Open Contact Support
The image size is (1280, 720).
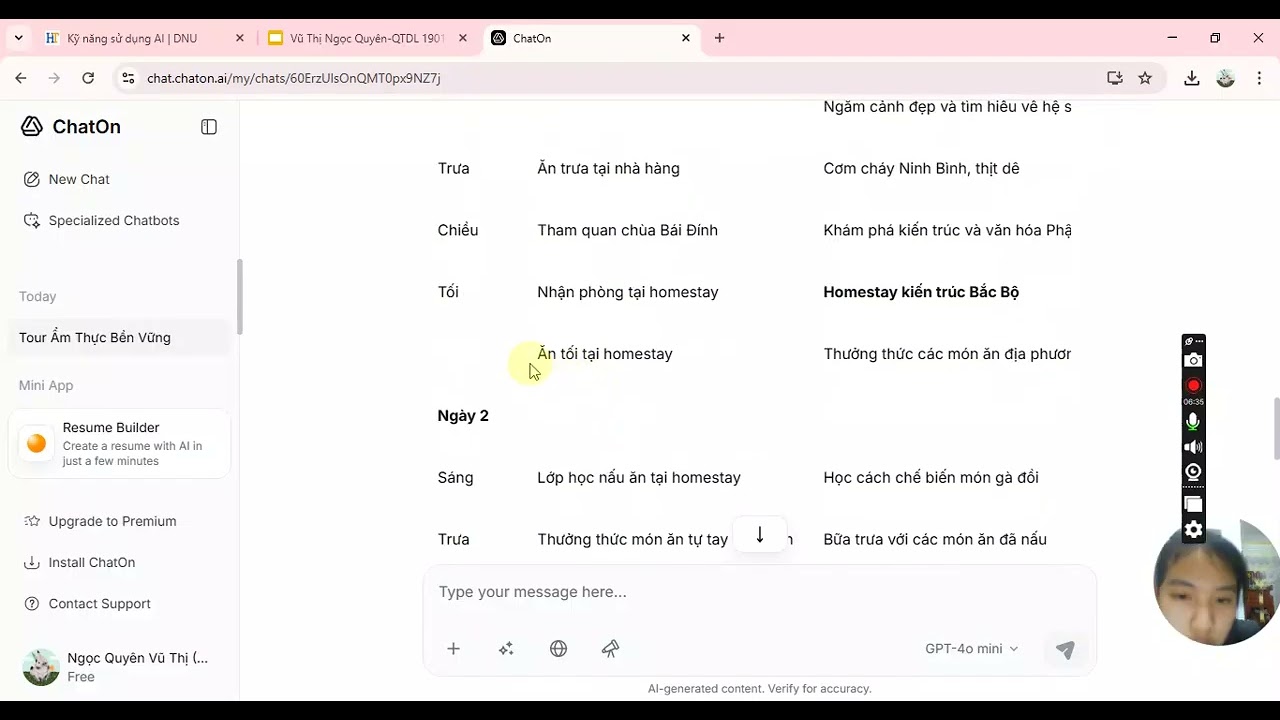[87, 603]
